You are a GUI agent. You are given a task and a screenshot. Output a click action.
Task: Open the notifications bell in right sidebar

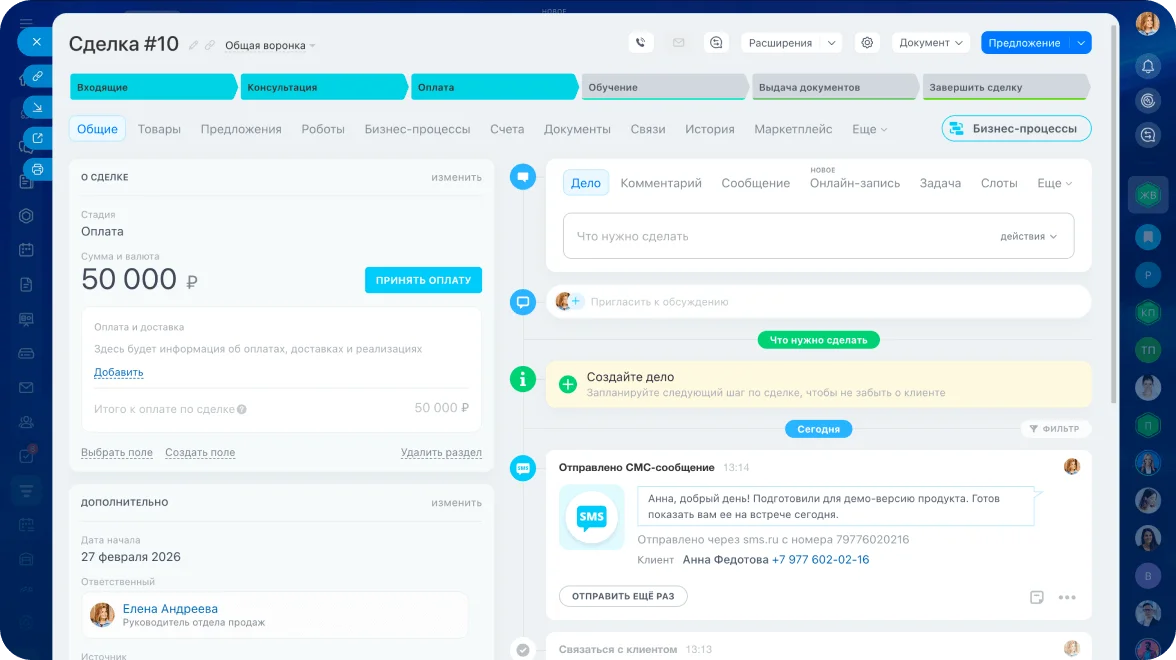coord(1148,66)
